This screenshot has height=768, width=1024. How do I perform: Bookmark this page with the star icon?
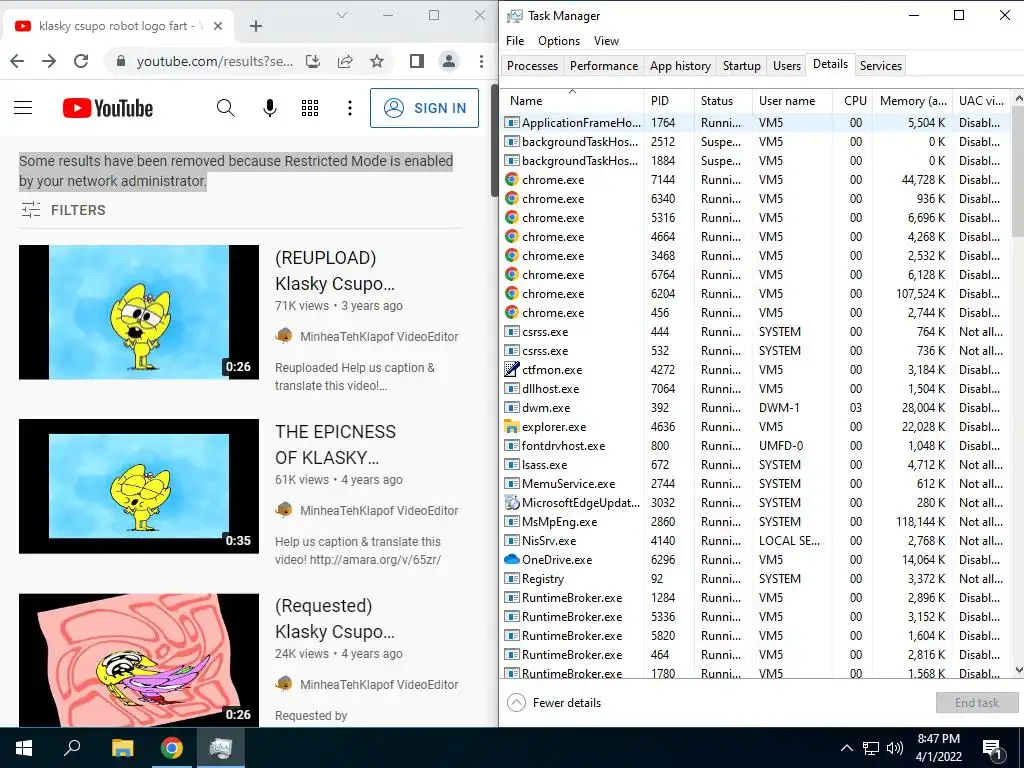tap(377, 61)
